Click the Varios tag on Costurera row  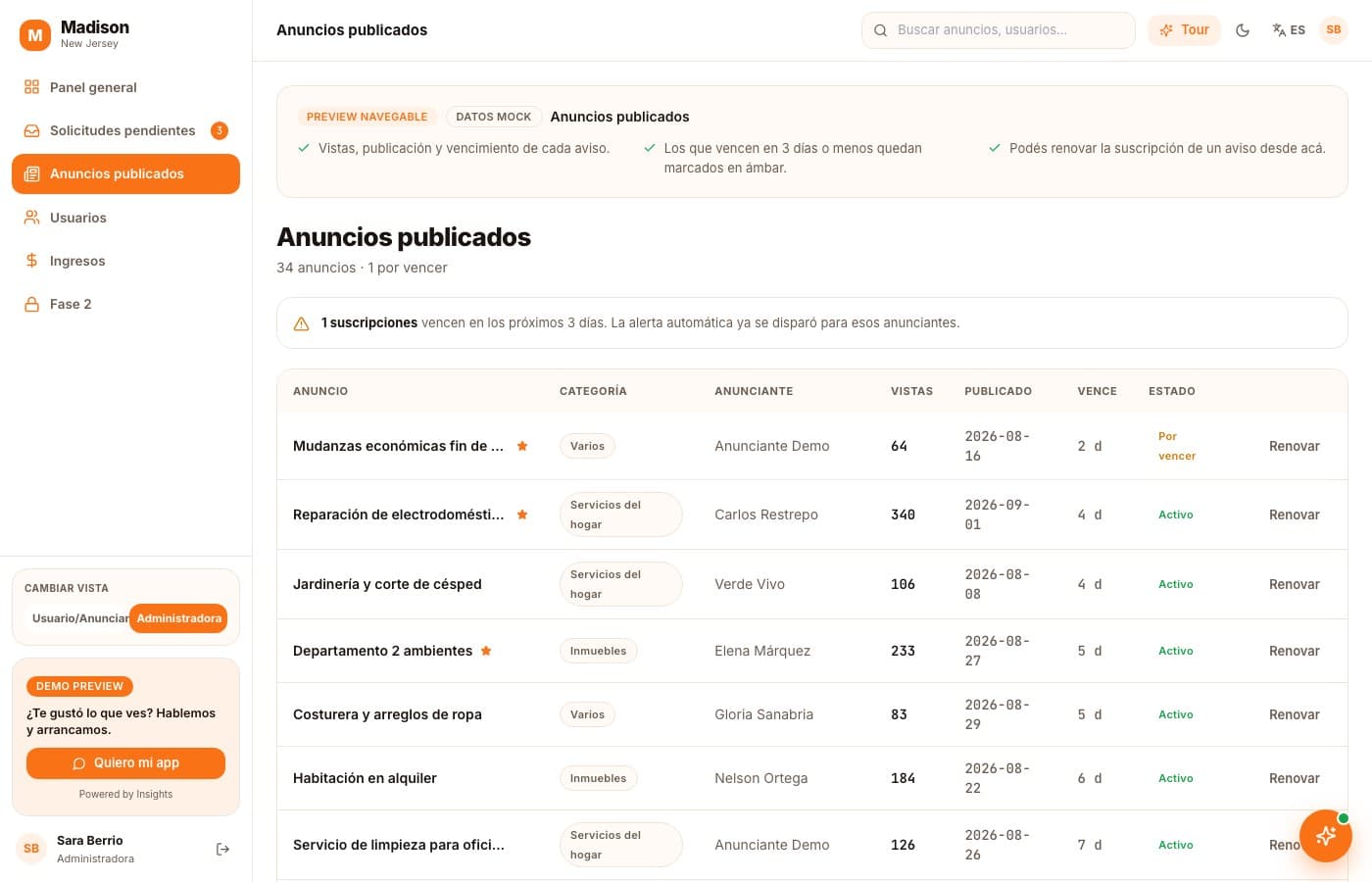(x=587, y=714)
